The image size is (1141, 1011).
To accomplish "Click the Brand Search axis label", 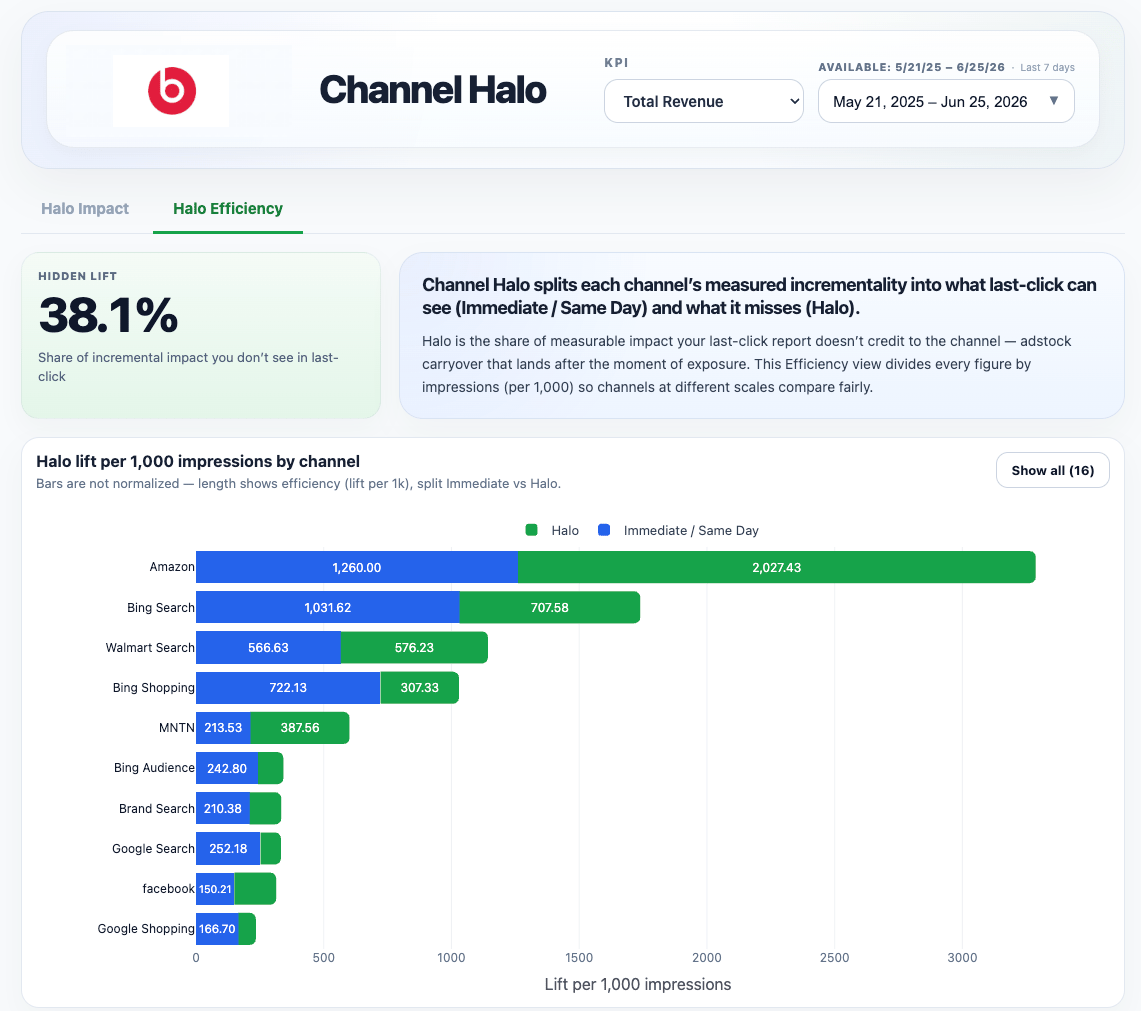I will click(156, 808).
